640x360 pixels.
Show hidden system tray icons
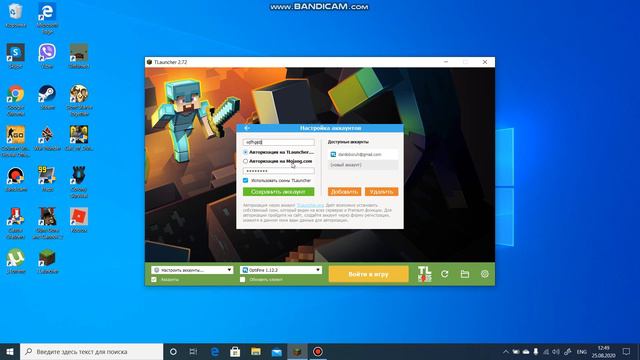[x=506, y=351]
